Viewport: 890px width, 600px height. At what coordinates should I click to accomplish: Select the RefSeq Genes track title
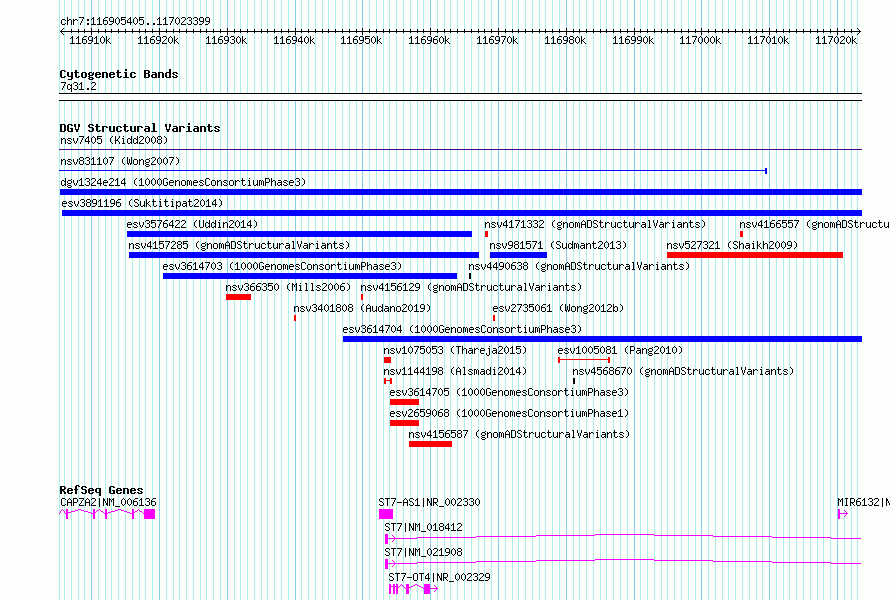pos(101,490)
